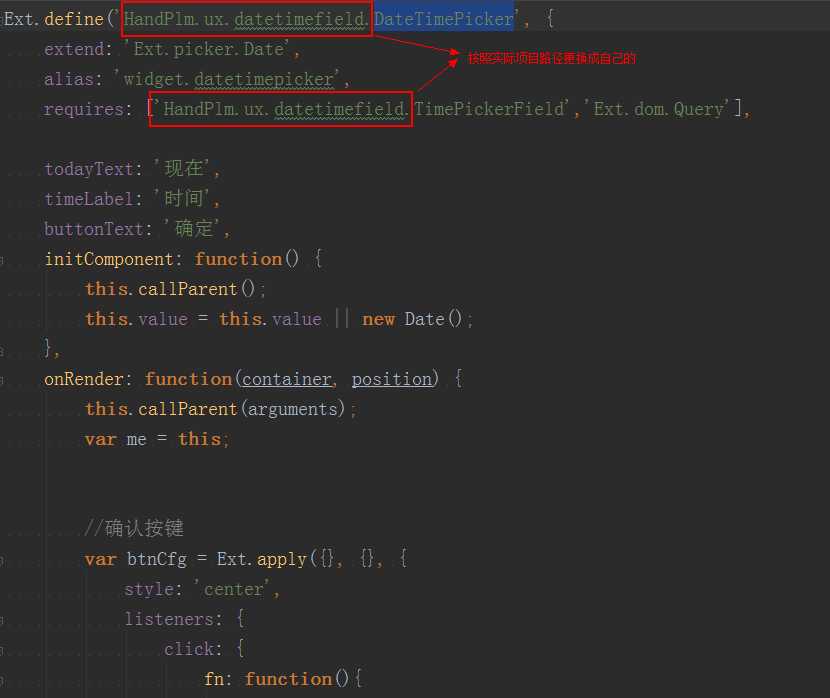Click the 'listeners:' property
The image size is (830, 698).
[x=174, y=619]
